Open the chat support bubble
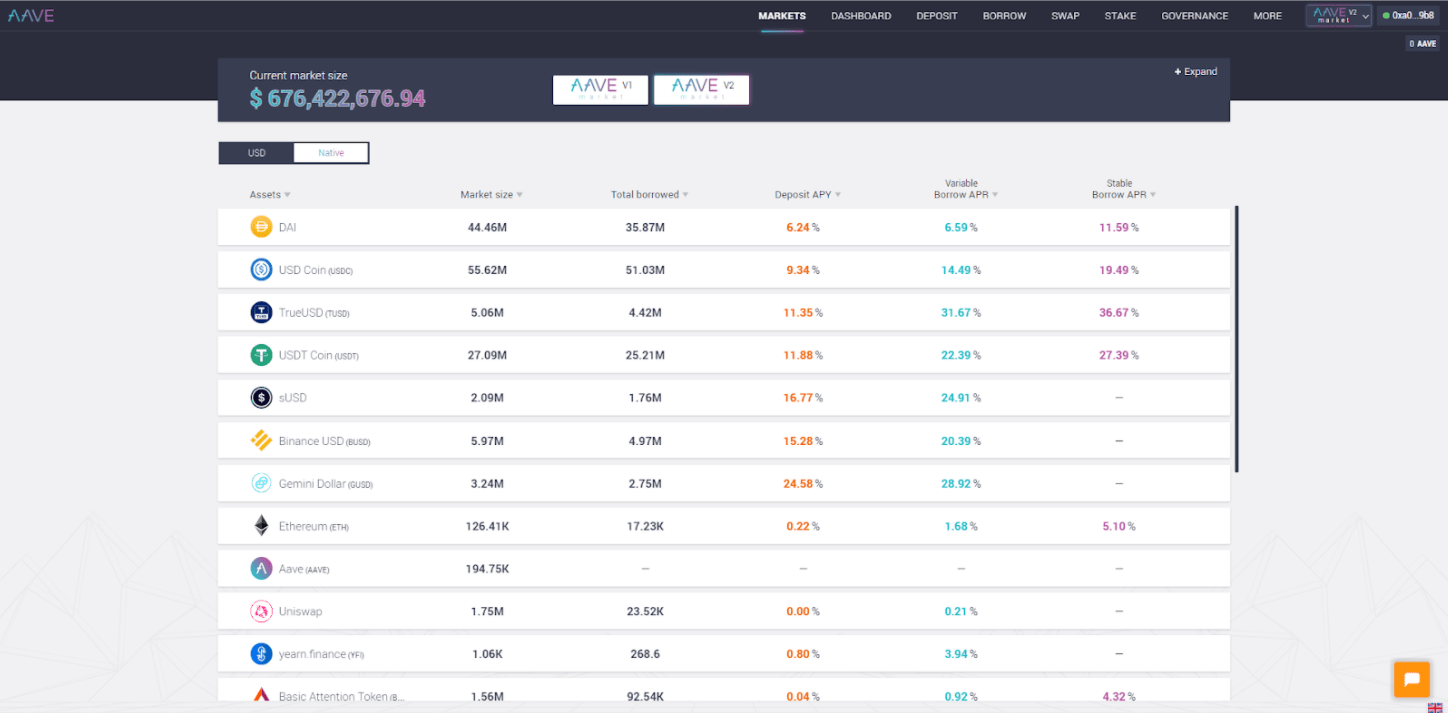This screenshot has height=713, width=1448. 1411,679
